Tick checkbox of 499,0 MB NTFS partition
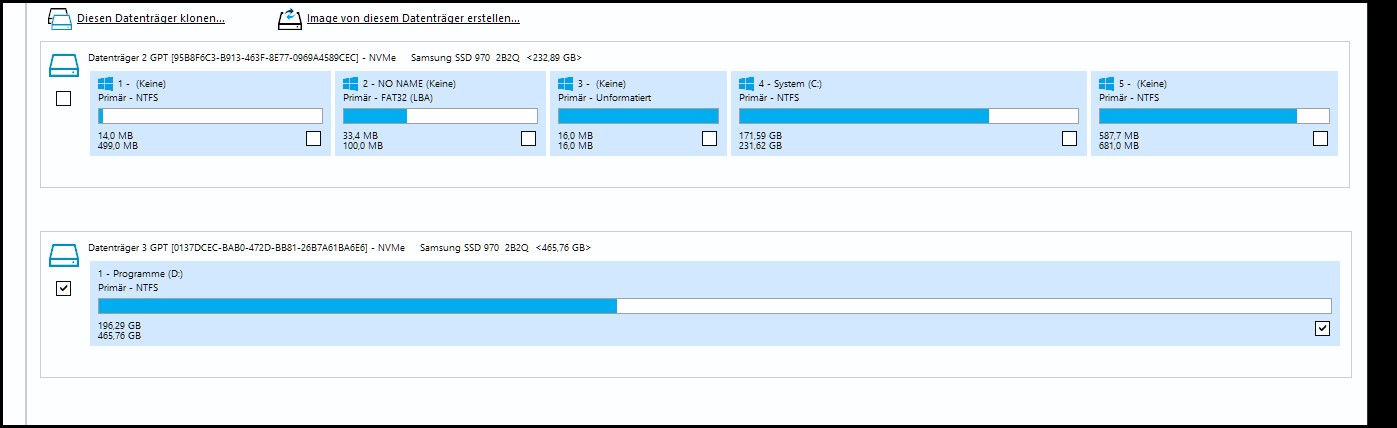1397x428 pixels. (313, 139)
